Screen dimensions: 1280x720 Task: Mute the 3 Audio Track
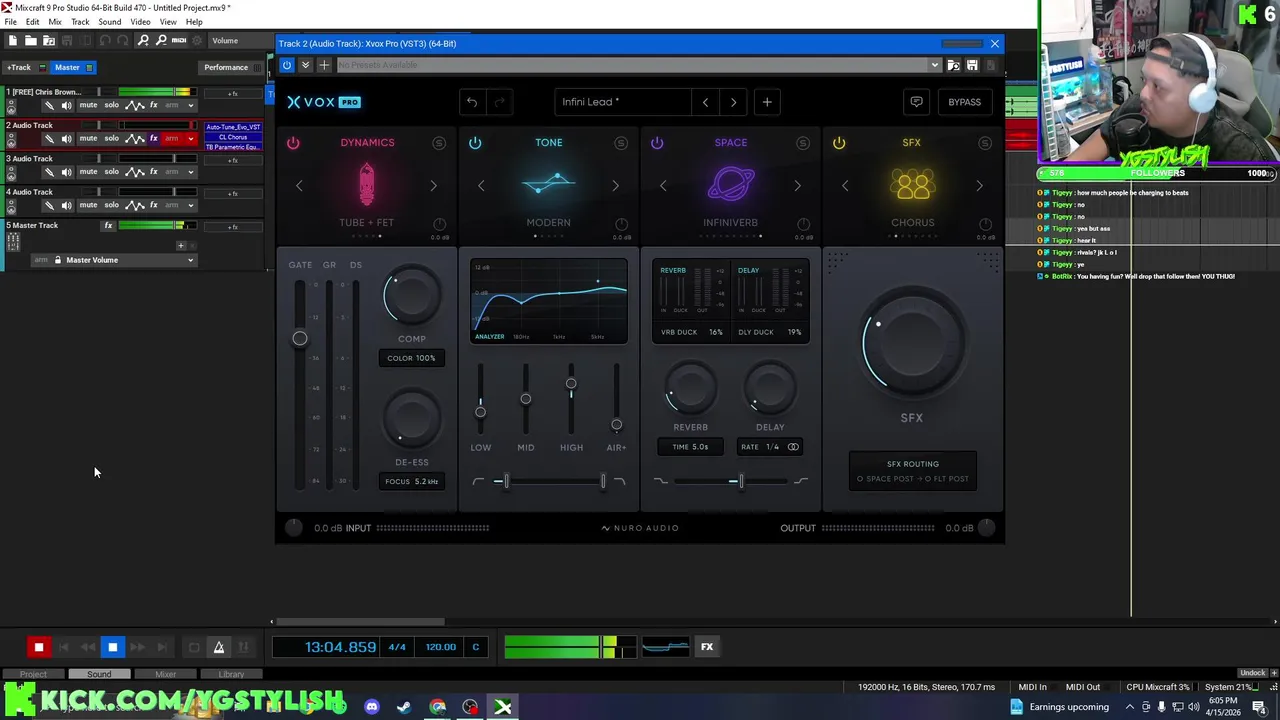pyautogui.click(x=88, y=171)
